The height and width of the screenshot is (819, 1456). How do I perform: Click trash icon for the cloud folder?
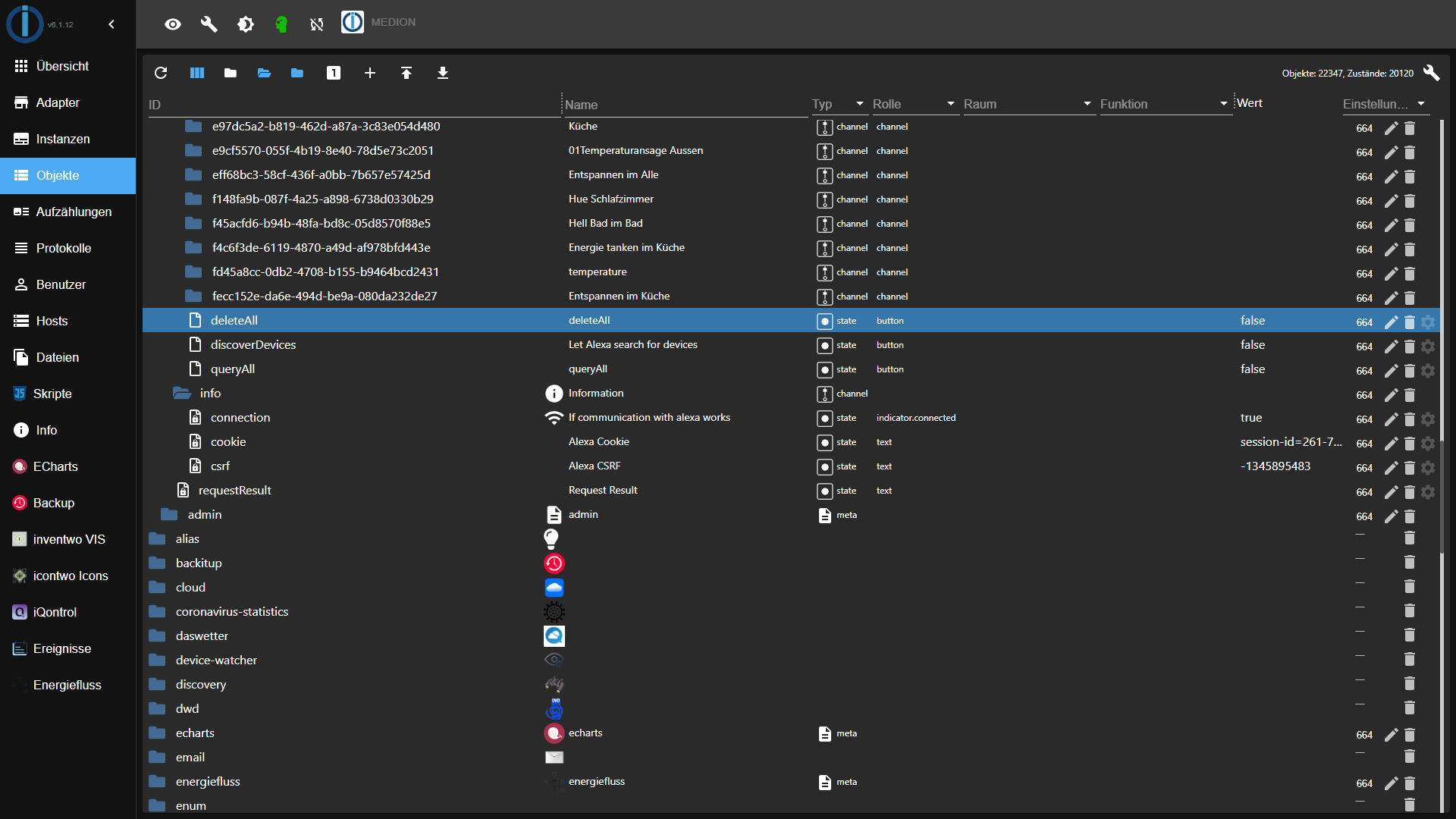pyautogui.click(x=1410, y=586)
